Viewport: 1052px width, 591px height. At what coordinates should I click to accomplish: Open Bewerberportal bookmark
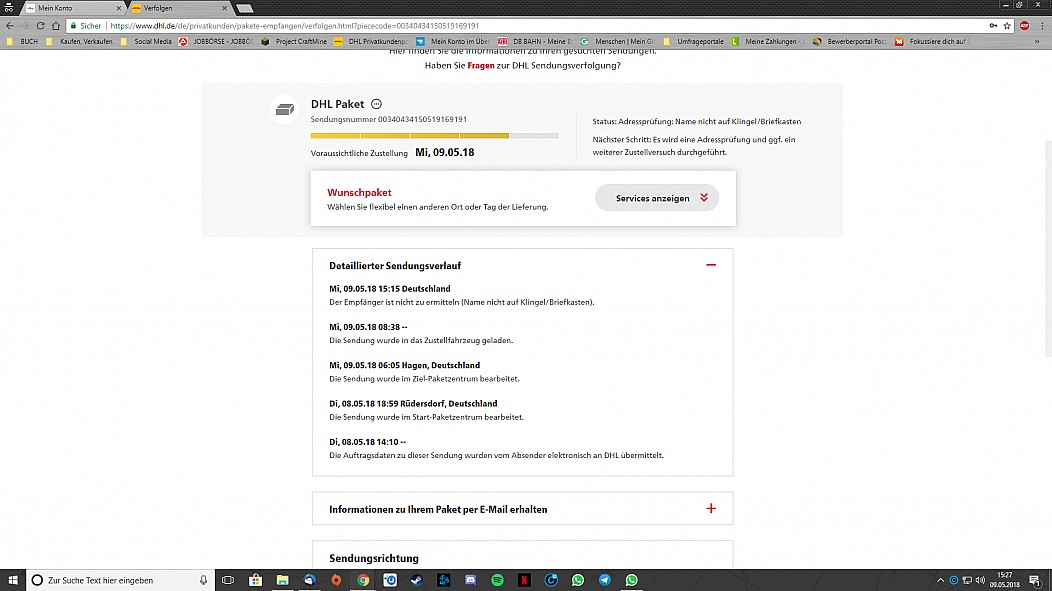(849, 42)
